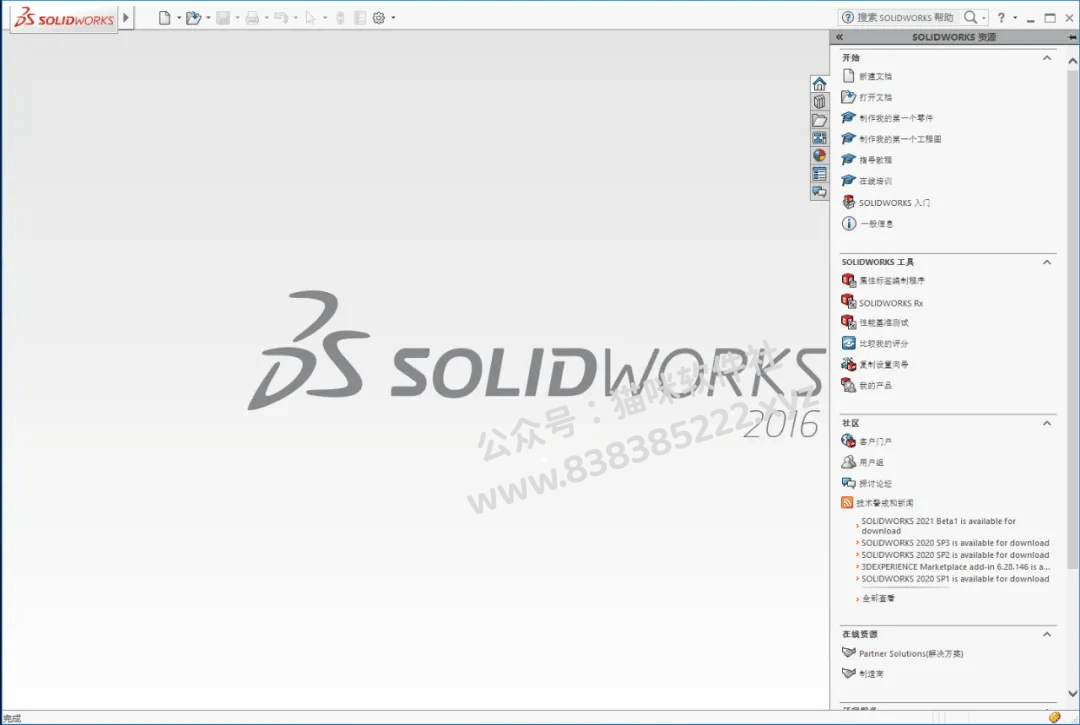Click the Print toolbar icon
Image resolution: width=1080 pixels, height=725 pixels.
(252, 18)
